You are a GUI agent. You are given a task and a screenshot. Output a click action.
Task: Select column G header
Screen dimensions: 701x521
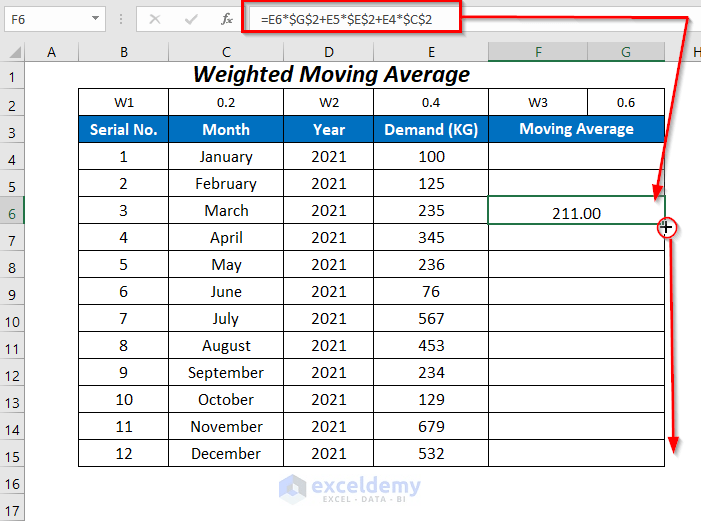click(626, 52)
